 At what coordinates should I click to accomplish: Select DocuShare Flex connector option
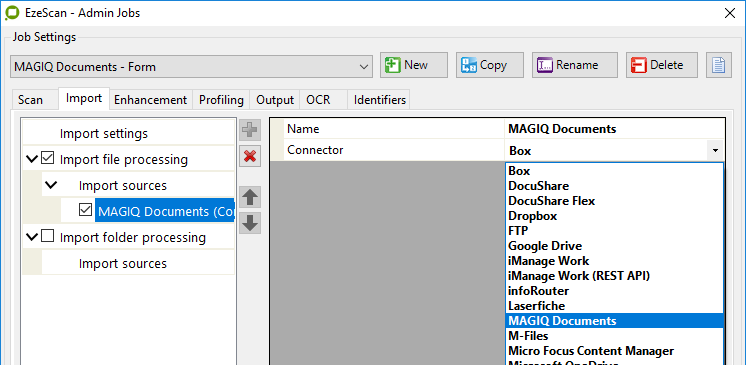[x=614, y=201]
